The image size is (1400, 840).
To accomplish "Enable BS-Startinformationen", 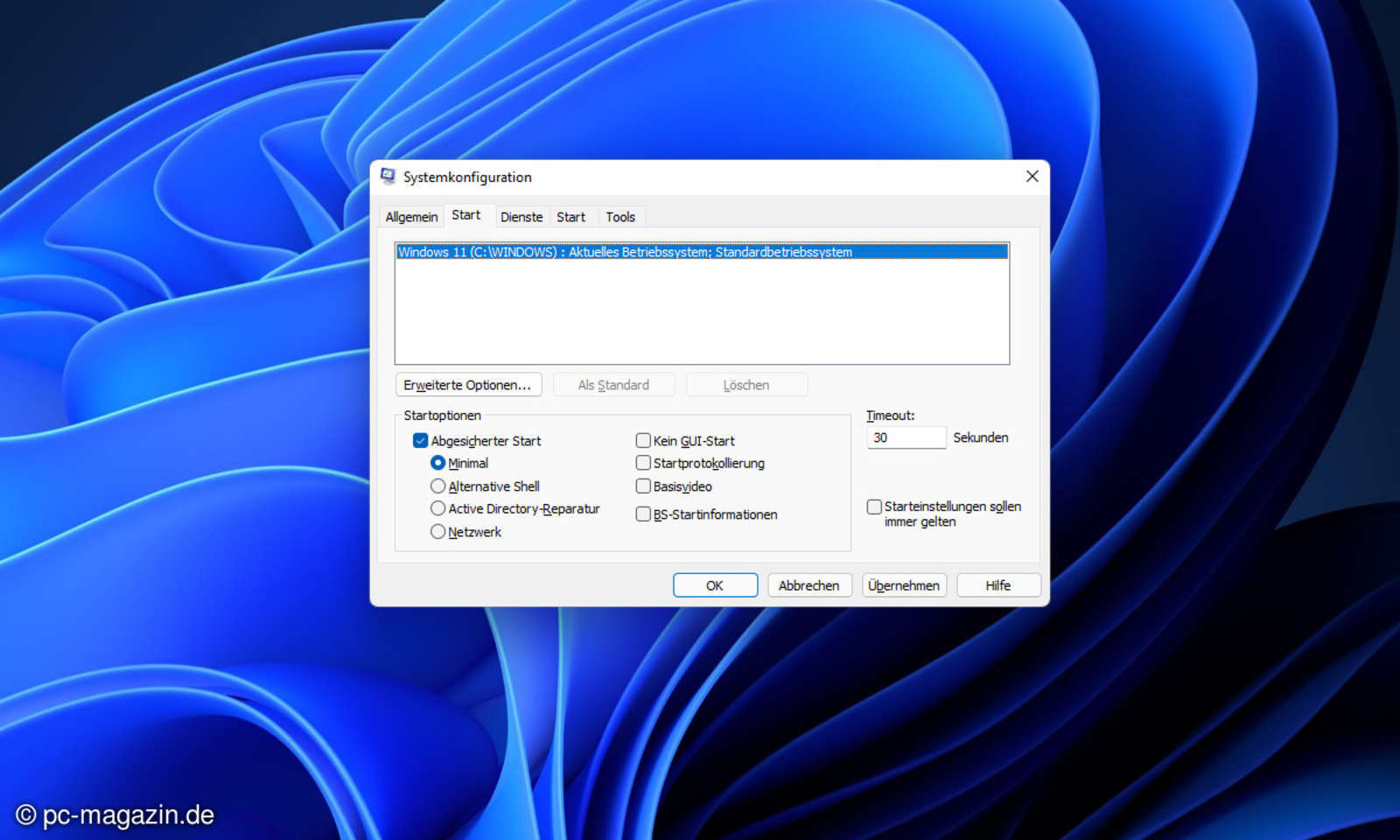I will coord(643,514).
